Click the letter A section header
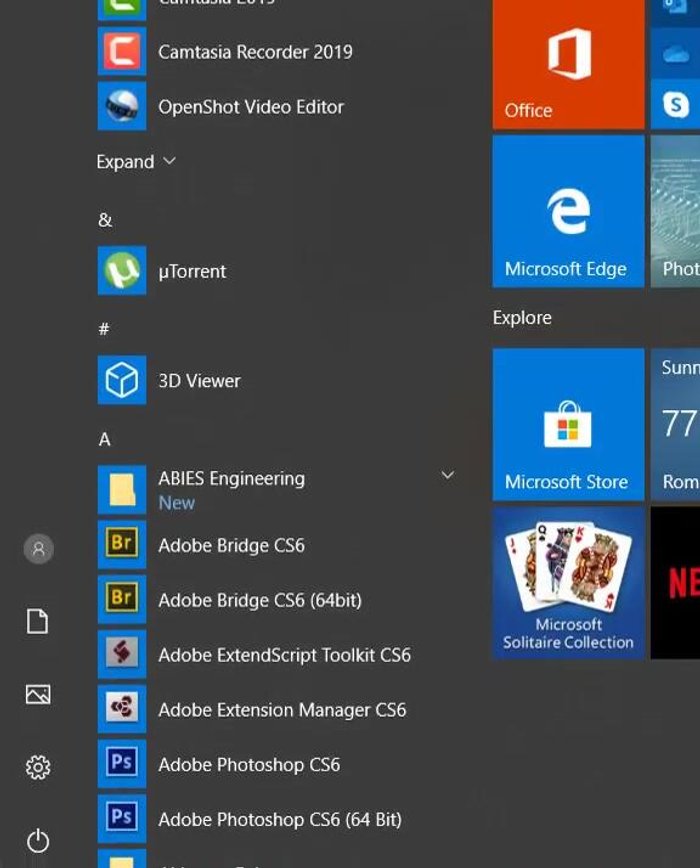The height and width of the screenshot is (868, 700). coord(105,439)
